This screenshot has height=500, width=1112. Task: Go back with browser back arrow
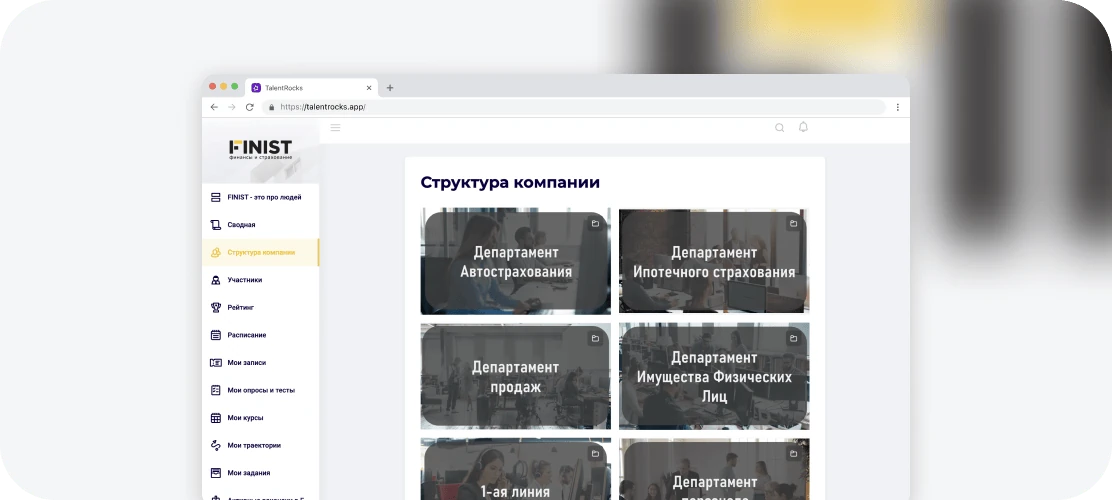(x=214, y=107)
